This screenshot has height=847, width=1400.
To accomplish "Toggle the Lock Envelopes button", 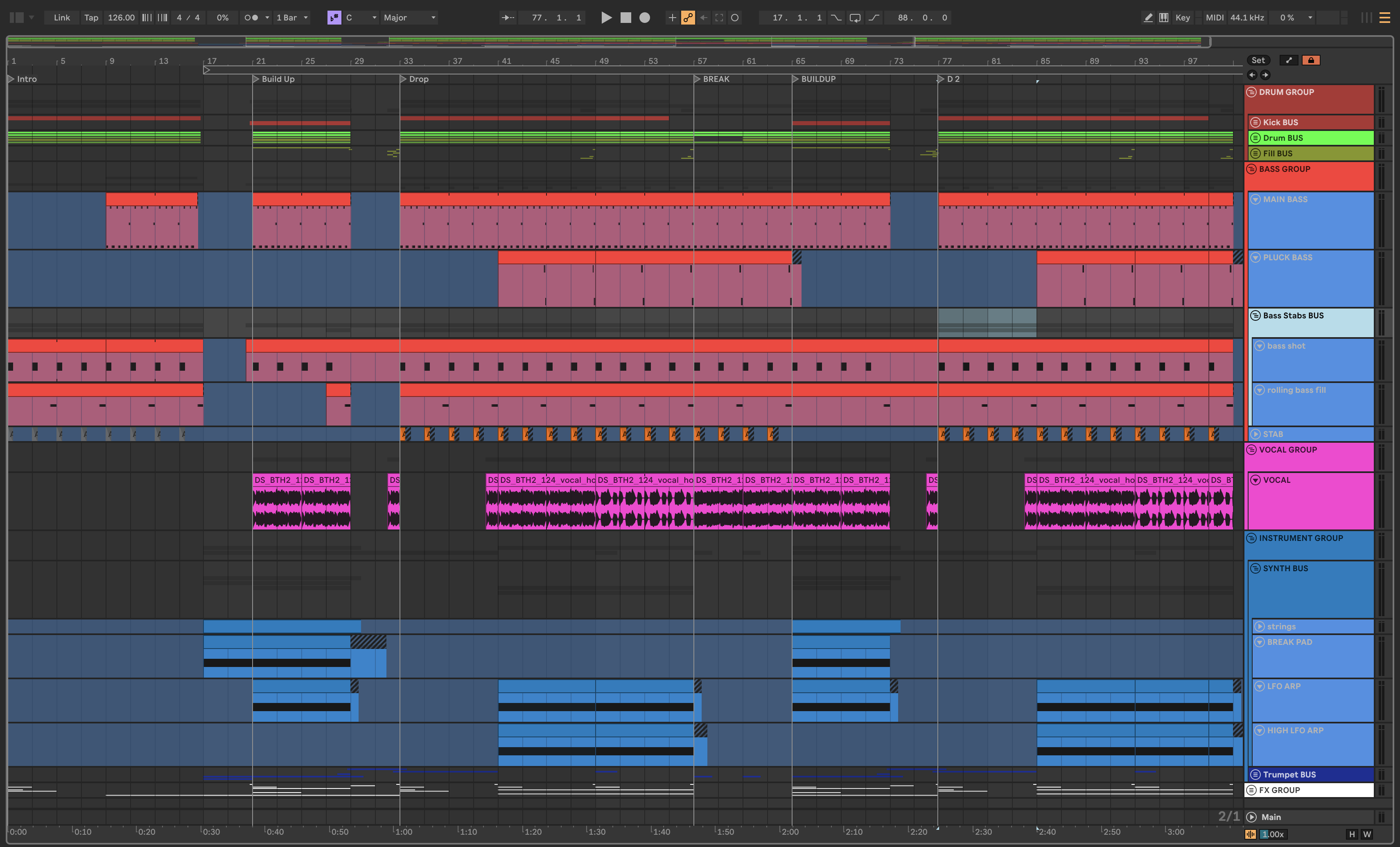I will (1311, 60).
